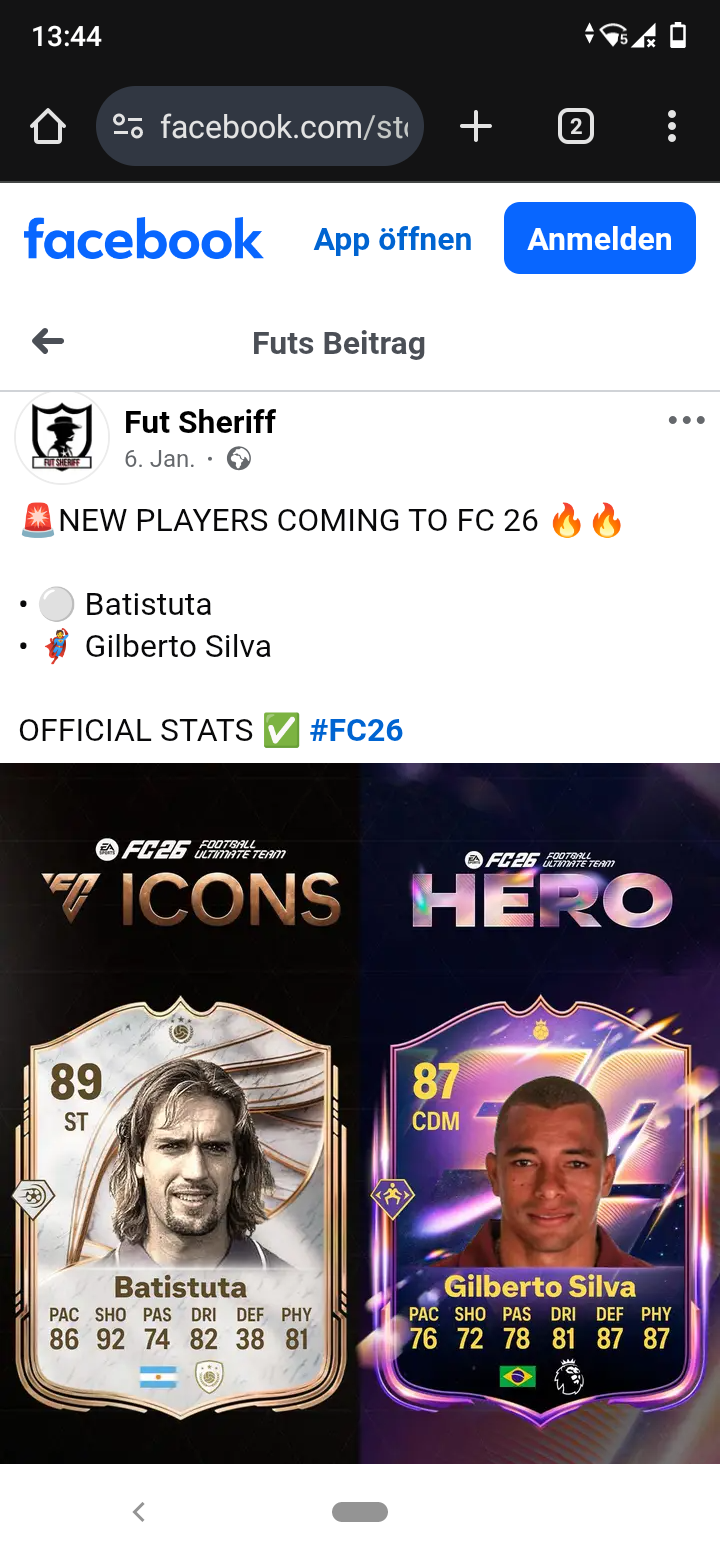
Task: Open the tab switcher showing 2 tabs
Action: coord(575,127)
